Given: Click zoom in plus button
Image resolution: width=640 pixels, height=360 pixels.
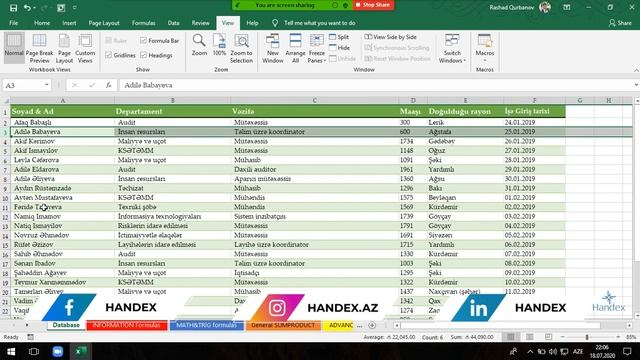Looking at the screenshot, I should 618,337.
